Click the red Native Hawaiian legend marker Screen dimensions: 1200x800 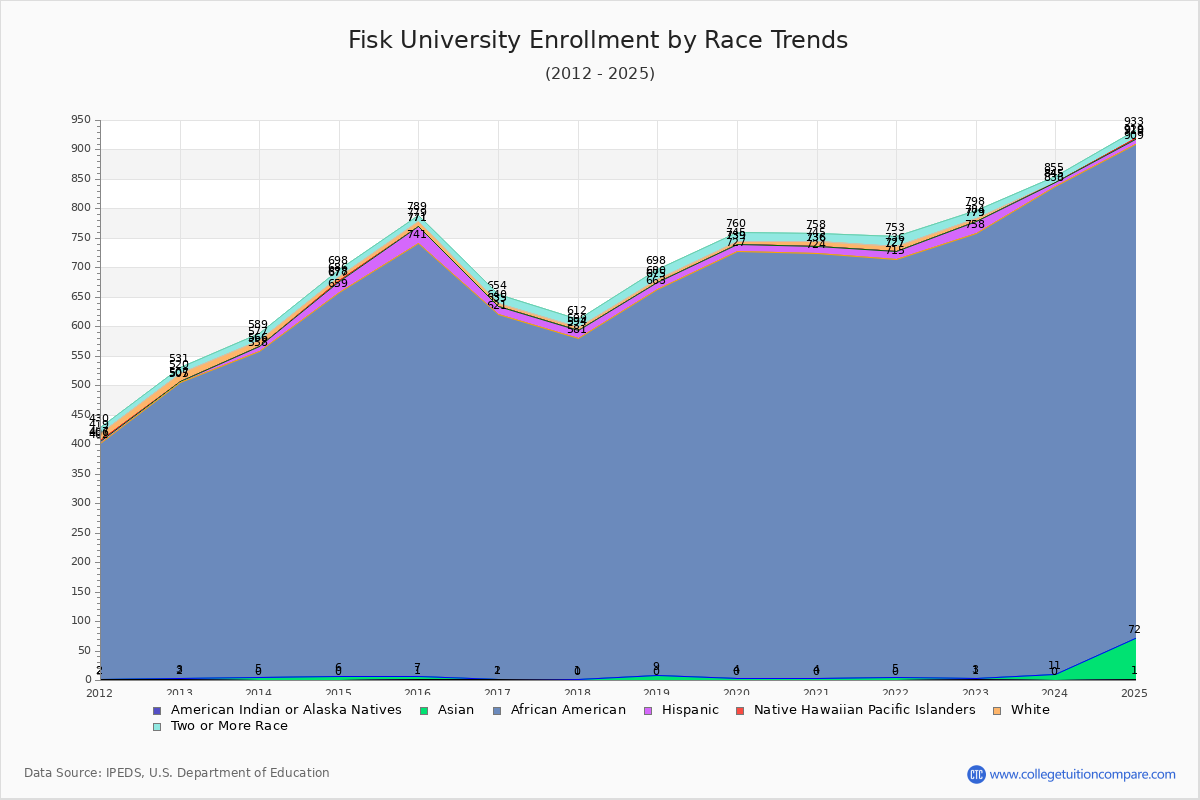click(x=740, y=711)
